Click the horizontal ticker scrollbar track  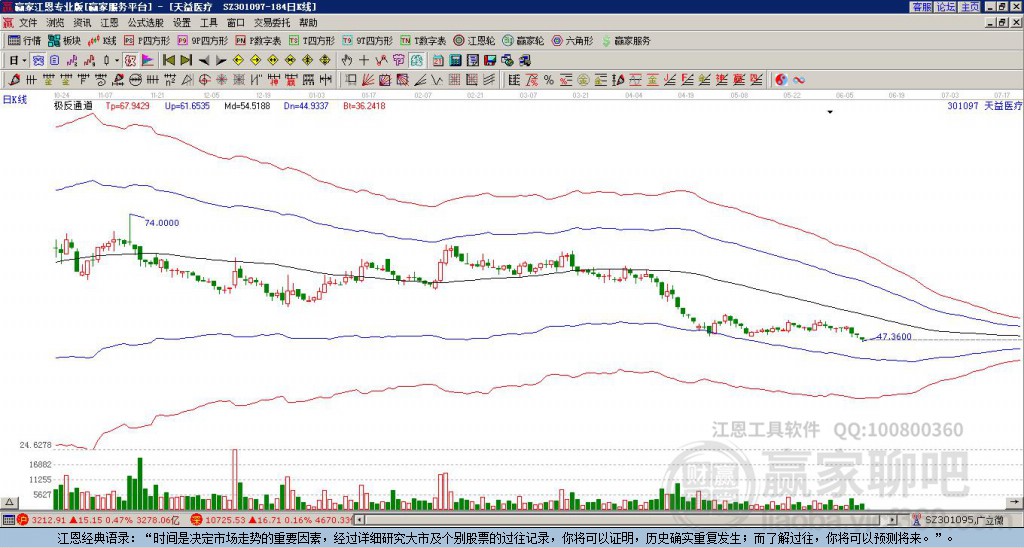(x=627, y=520)
